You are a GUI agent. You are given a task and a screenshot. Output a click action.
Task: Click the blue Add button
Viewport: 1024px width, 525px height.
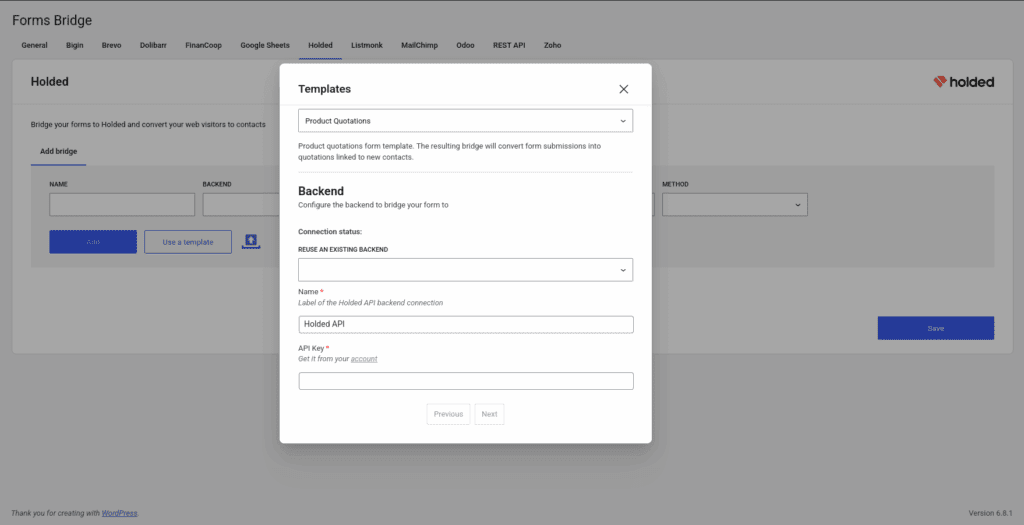point(93,242)
